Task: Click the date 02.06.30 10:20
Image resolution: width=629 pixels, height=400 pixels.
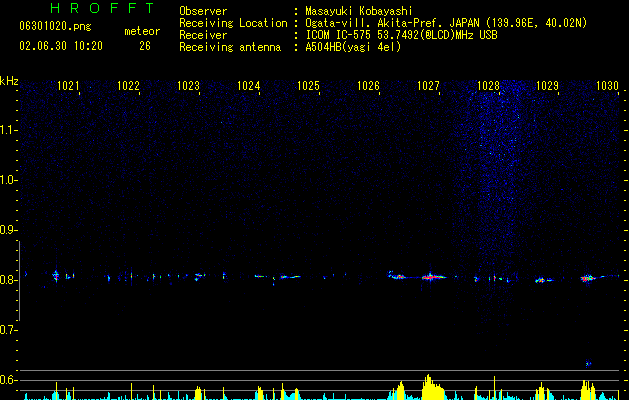Action: point(61,46)
